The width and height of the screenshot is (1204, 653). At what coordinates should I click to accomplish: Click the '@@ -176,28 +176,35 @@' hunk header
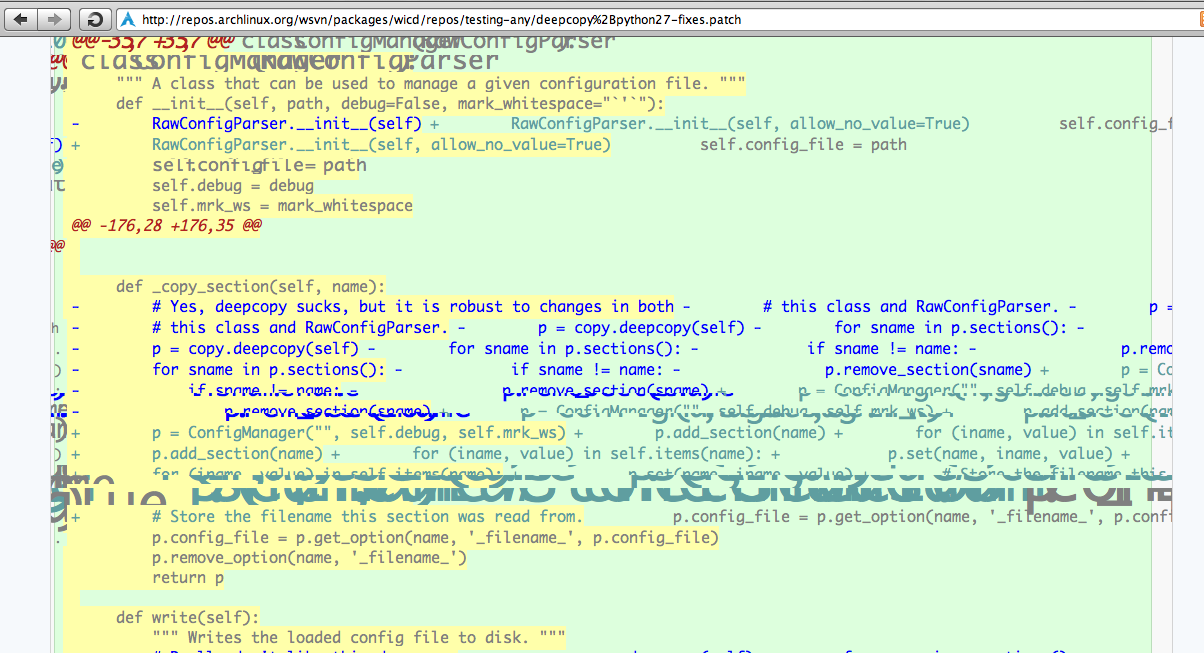[166, 226]
